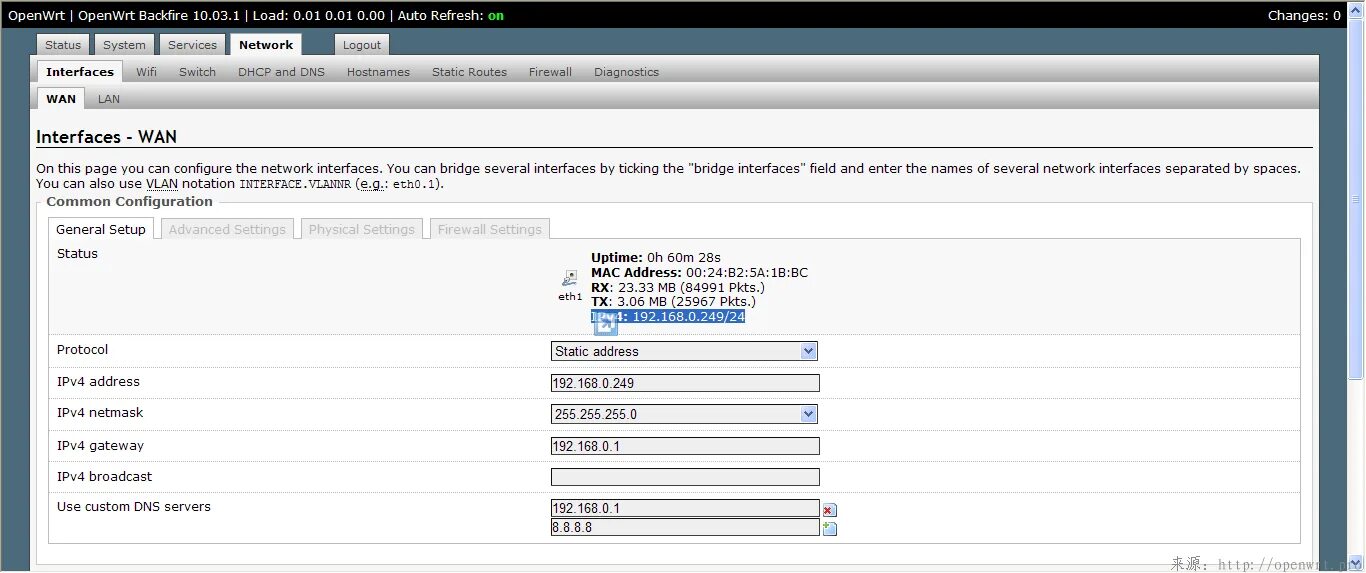1366x573 pixels.
Task: Click the TX 3.06 MB statistic
Action: point(673,302)
